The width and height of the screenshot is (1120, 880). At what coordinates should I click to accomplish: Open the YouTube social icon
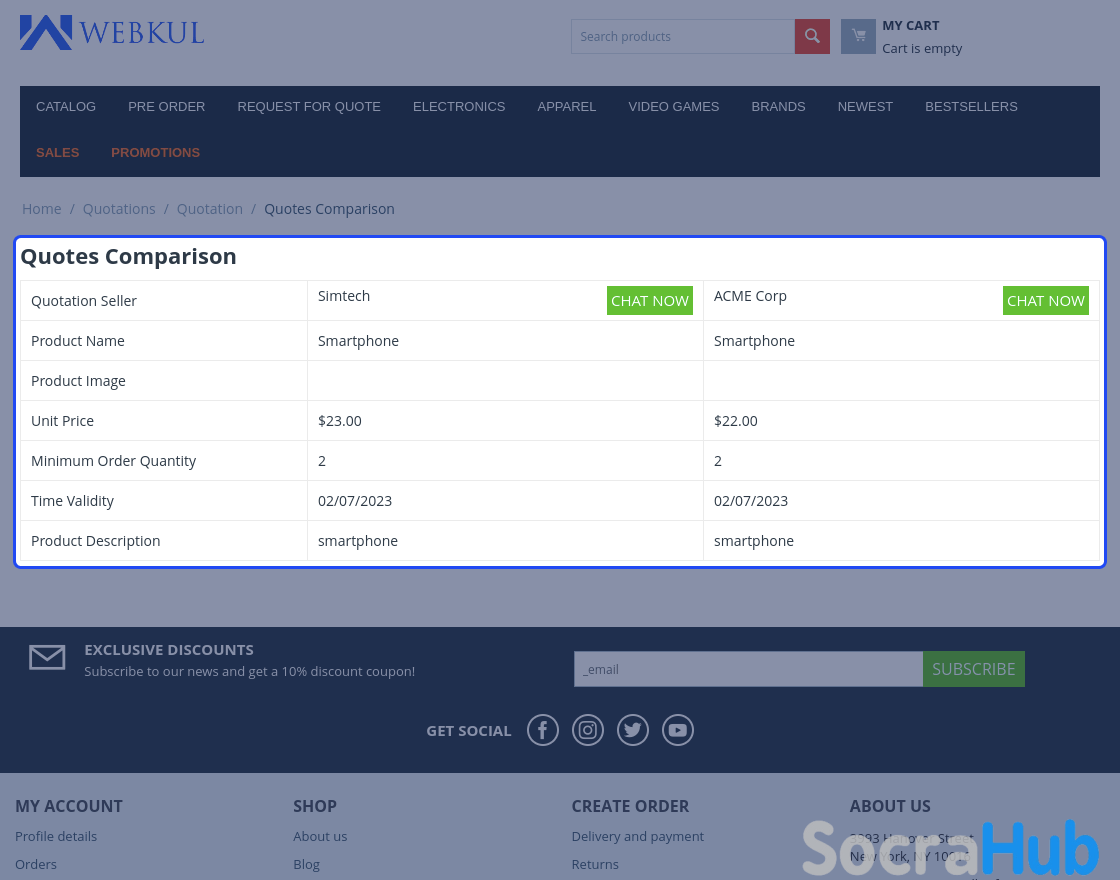678,730
